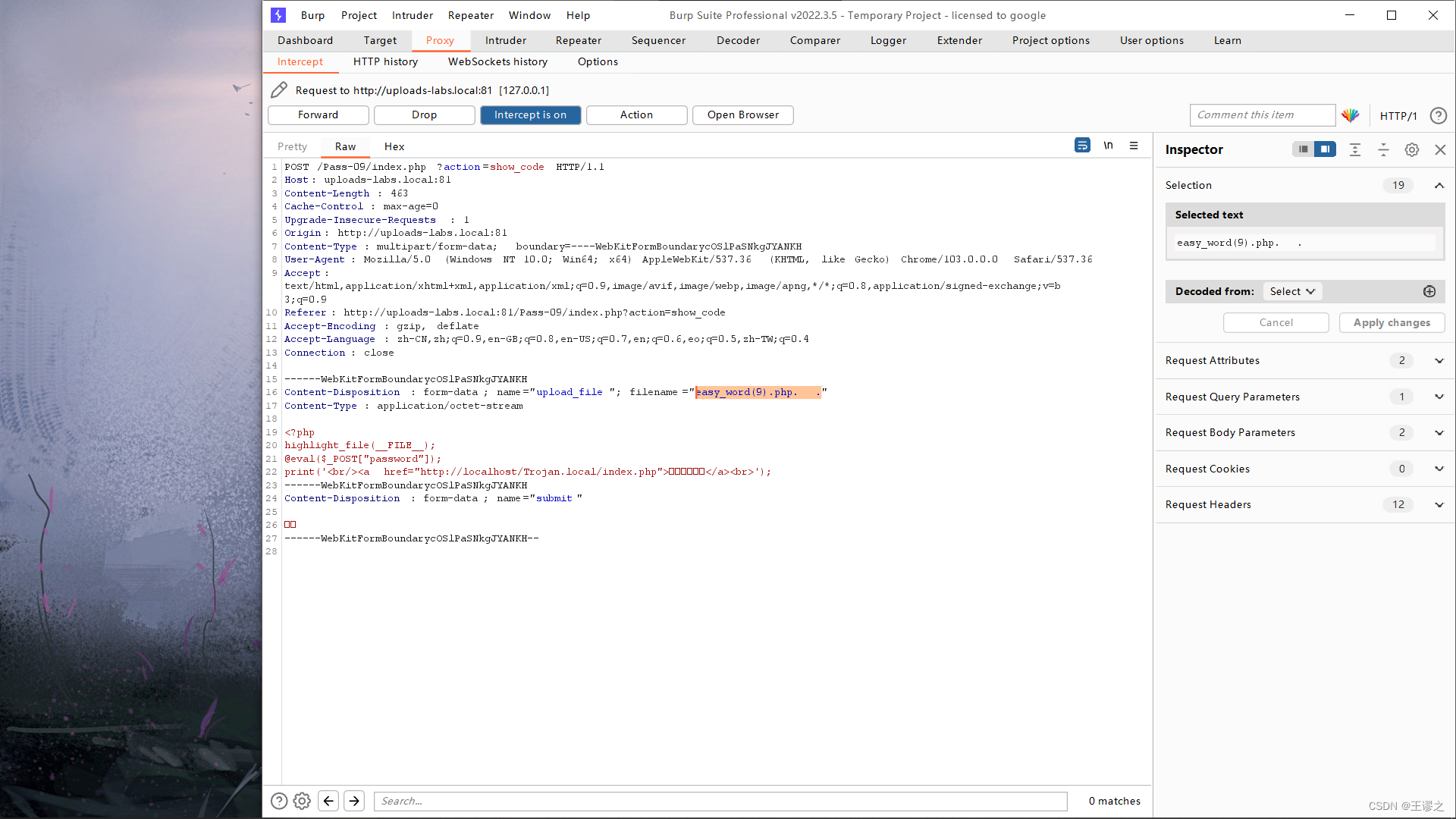The image size is (1456, 819).
Task: Open the Burp menu
Action: (x=312, y=15)
